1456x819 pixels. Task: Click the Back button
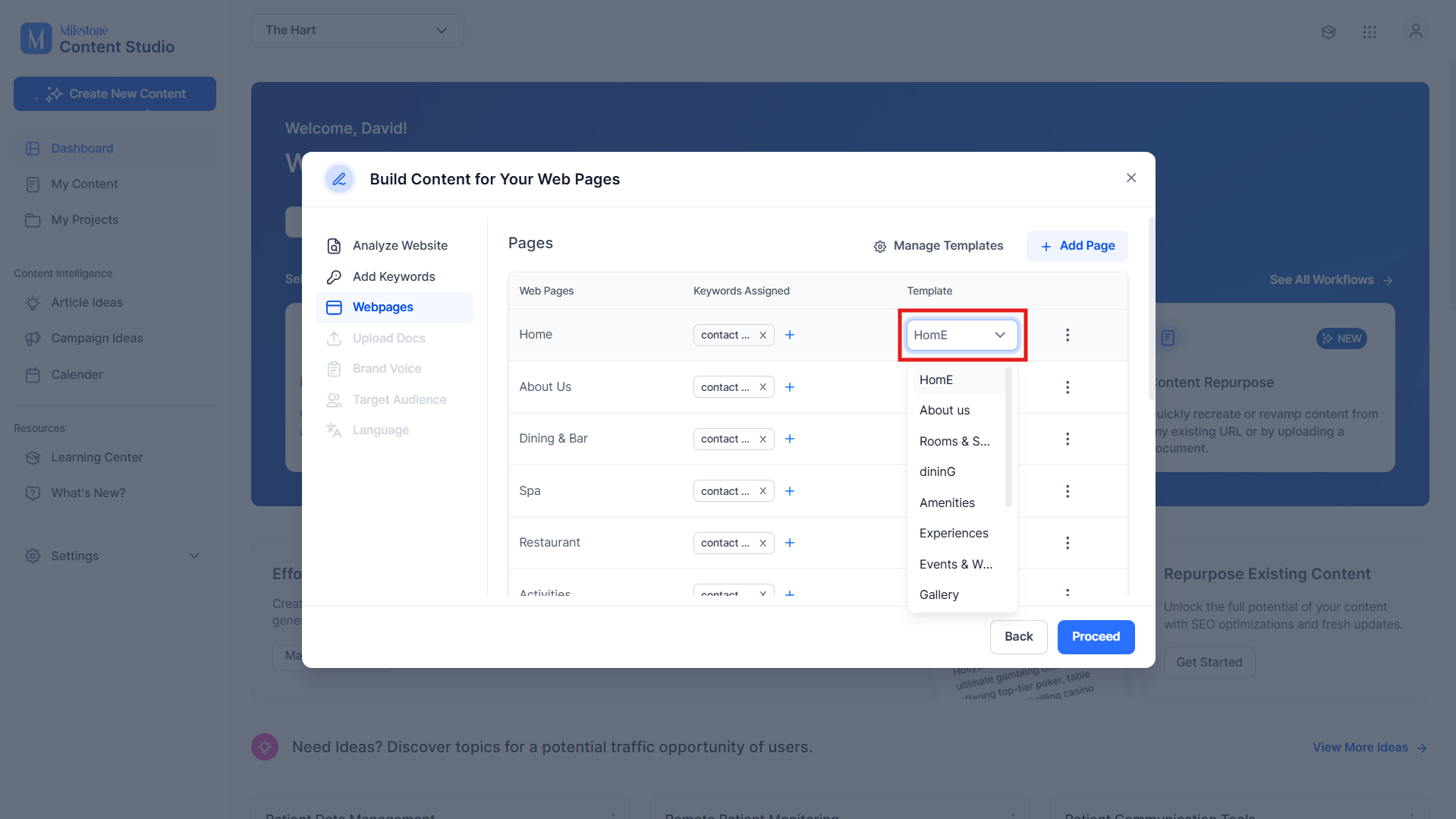click(x=1018, y=637)
